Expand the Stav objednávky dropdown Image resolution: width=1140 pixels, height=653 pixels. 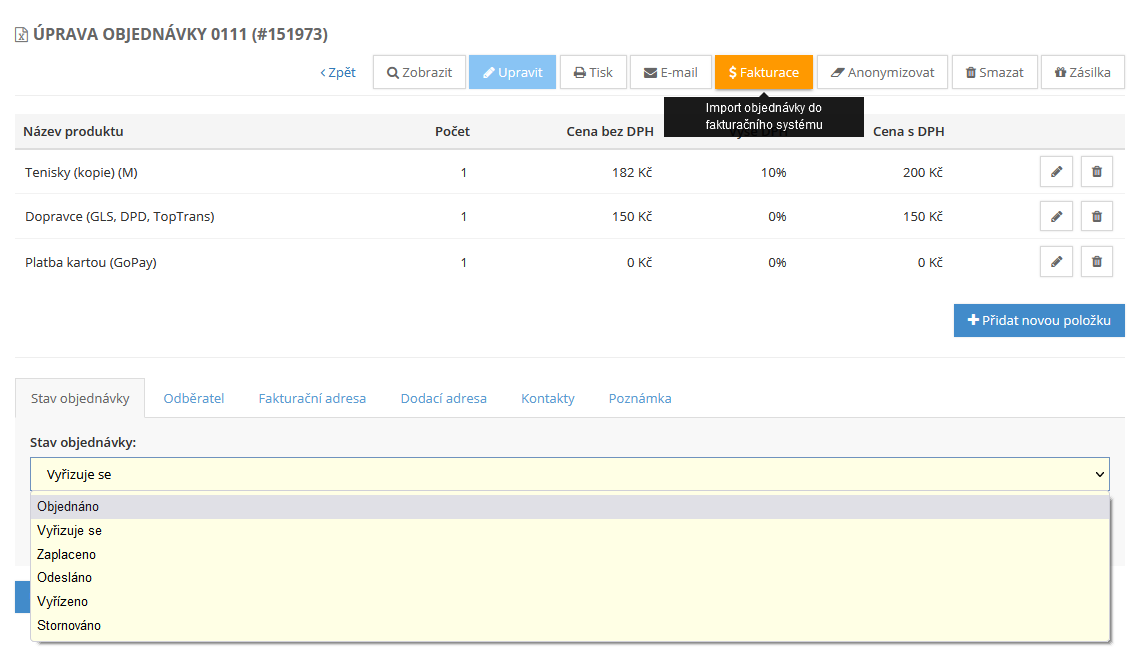pos(569,474)
